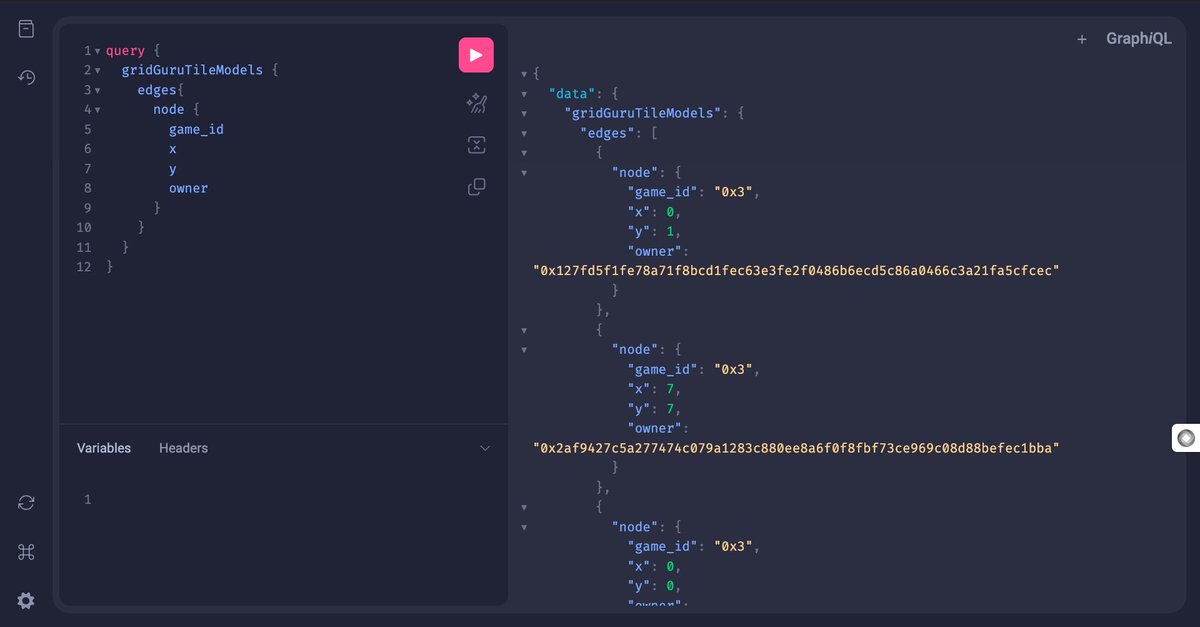Image resolution: width=1200 pixels, height=627 pixels.
Task: Execute the query with the play button
Action: (476, 55)
